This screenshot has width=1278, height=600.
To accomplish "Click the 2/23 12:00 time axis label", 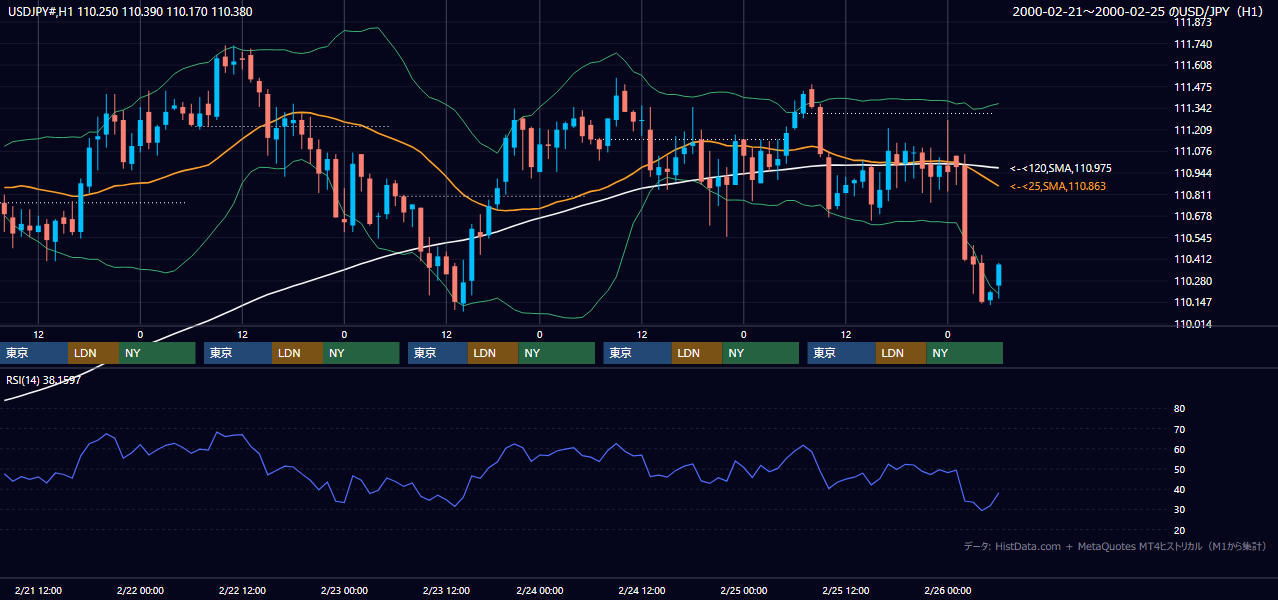I will 447,590.
